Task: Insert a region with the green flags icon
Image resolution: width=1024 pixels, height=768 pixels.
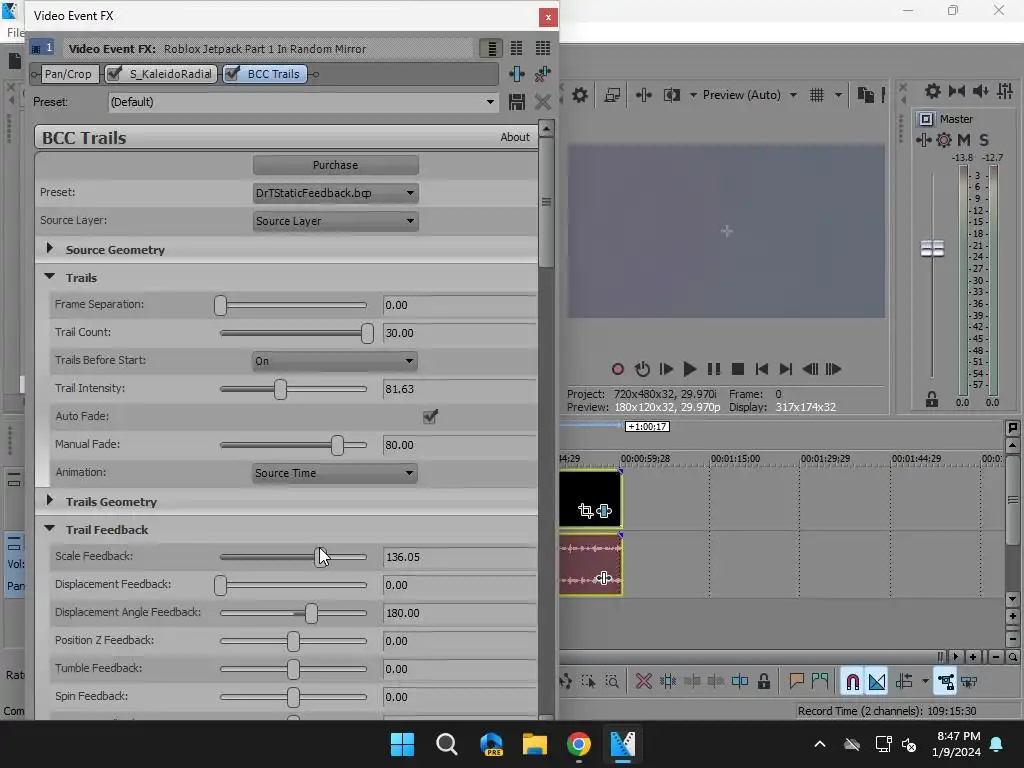Action: click(820, 682)
